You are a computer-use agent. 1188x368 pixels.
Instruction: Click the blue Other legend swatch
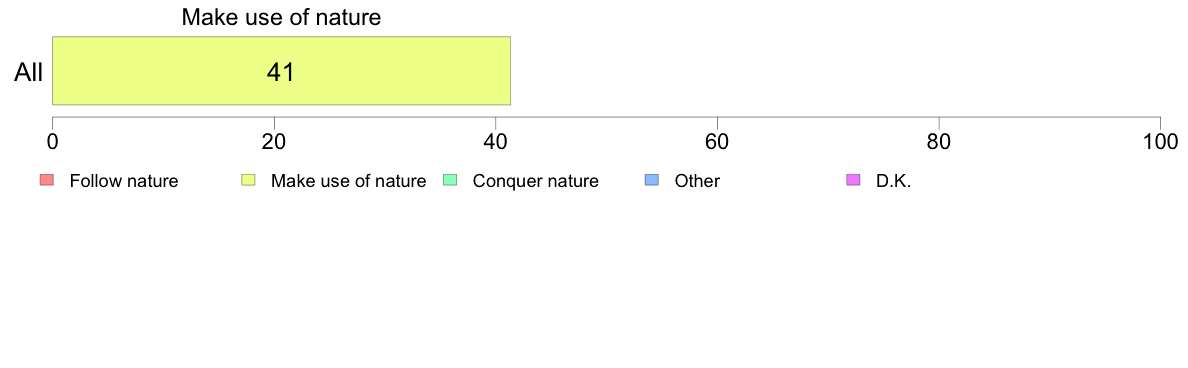tap(651, 180)
